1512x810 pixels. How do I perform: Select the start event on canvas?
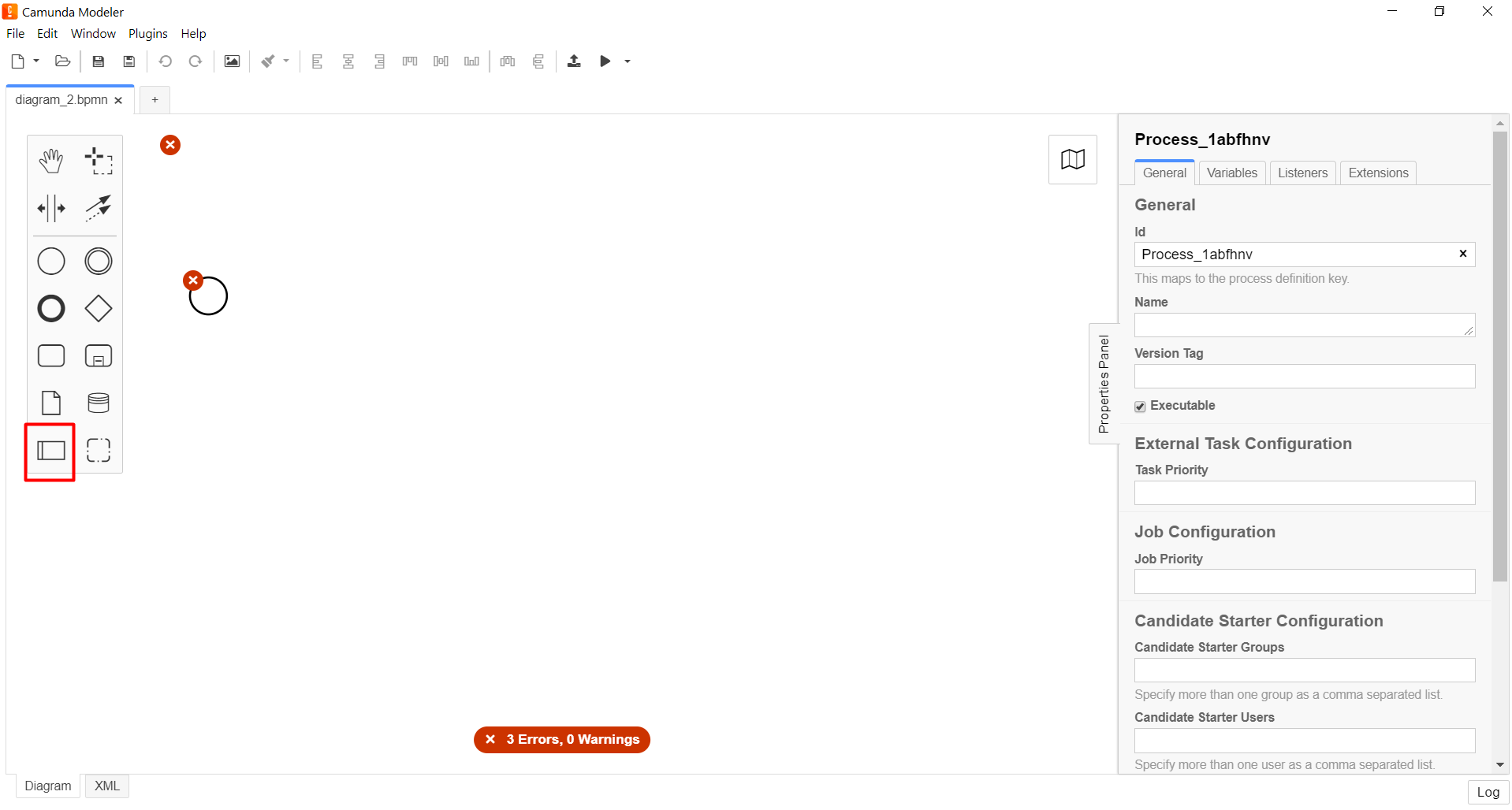point(209,297)
